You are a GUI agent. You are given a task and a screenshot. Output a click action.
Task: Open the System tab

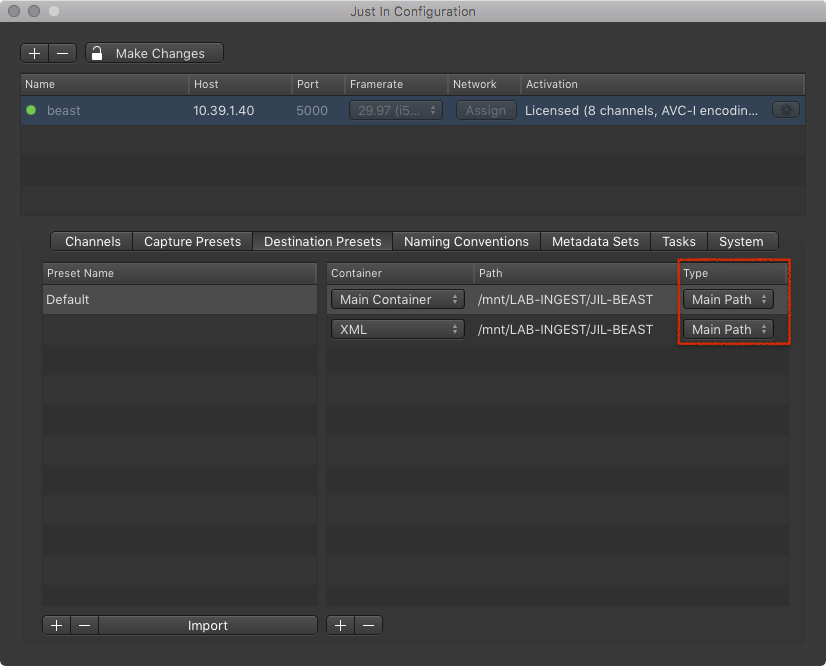741,241
